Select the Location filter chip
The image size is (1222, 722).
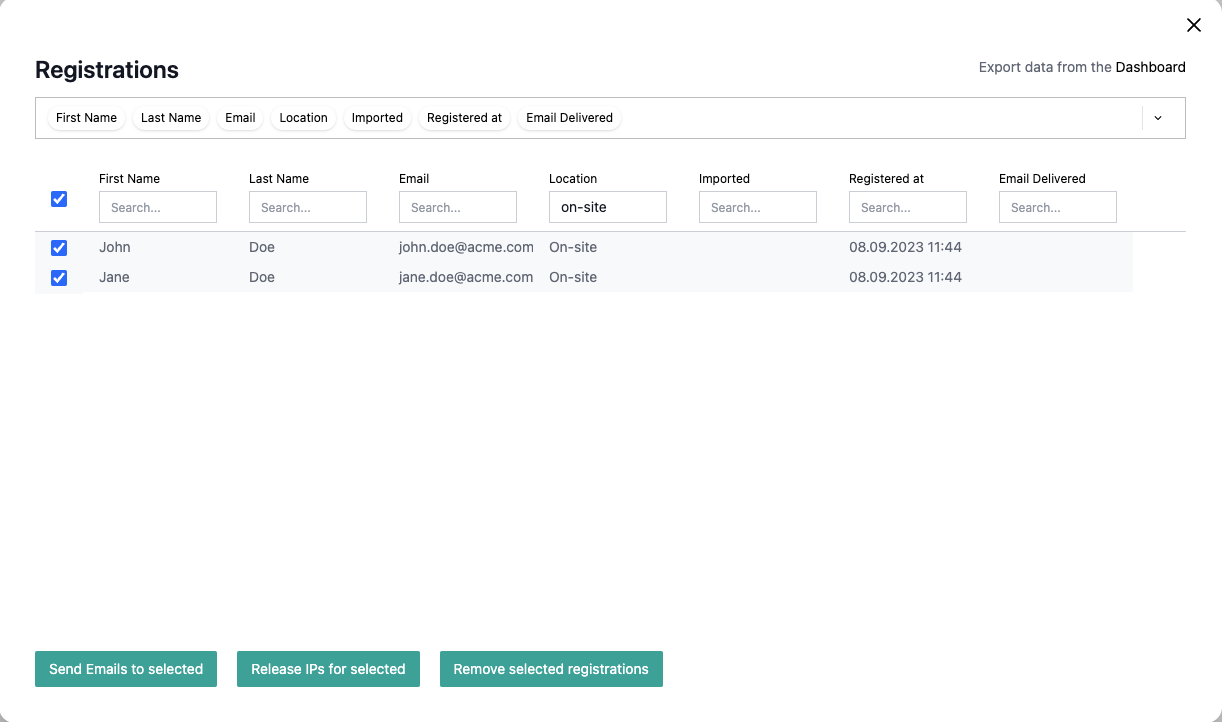303,117
